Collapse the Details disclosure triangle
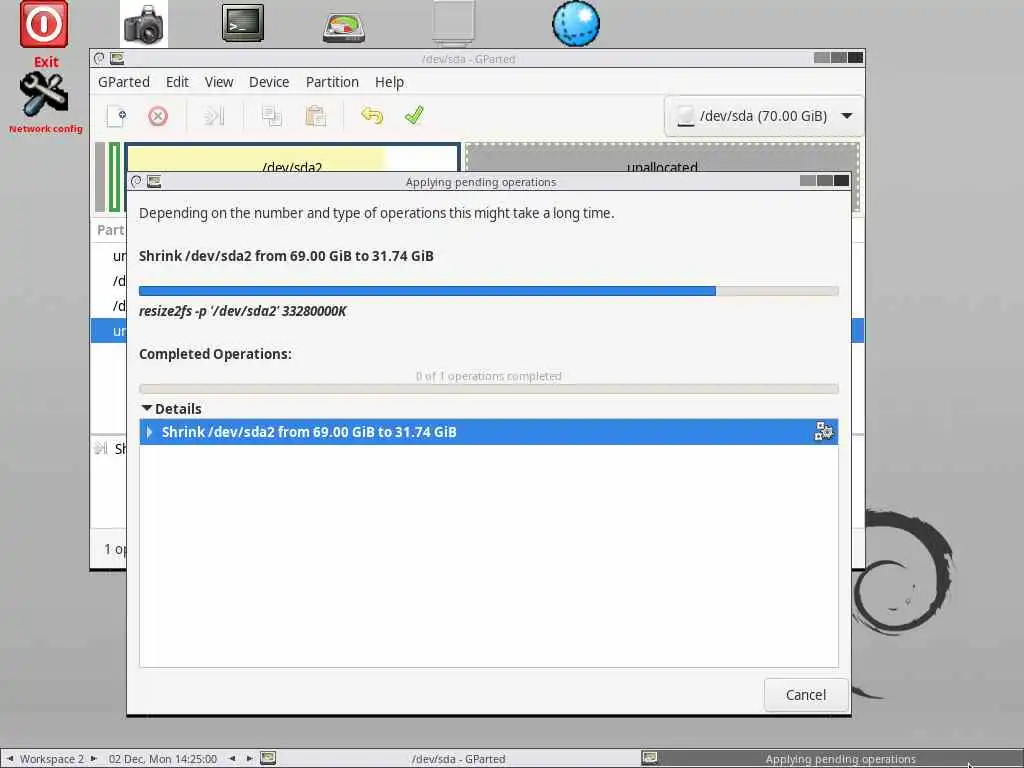The width and height of the screenshot is (1024, 768). [147, 408]
